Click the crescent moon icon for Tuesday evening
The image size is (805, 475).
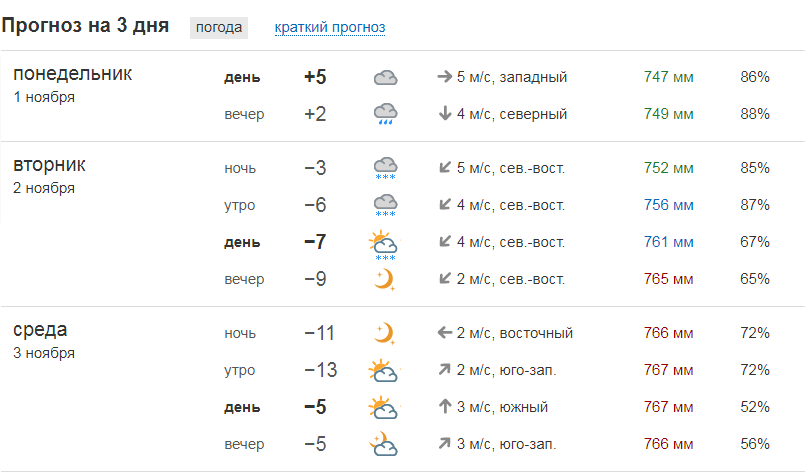385,280
